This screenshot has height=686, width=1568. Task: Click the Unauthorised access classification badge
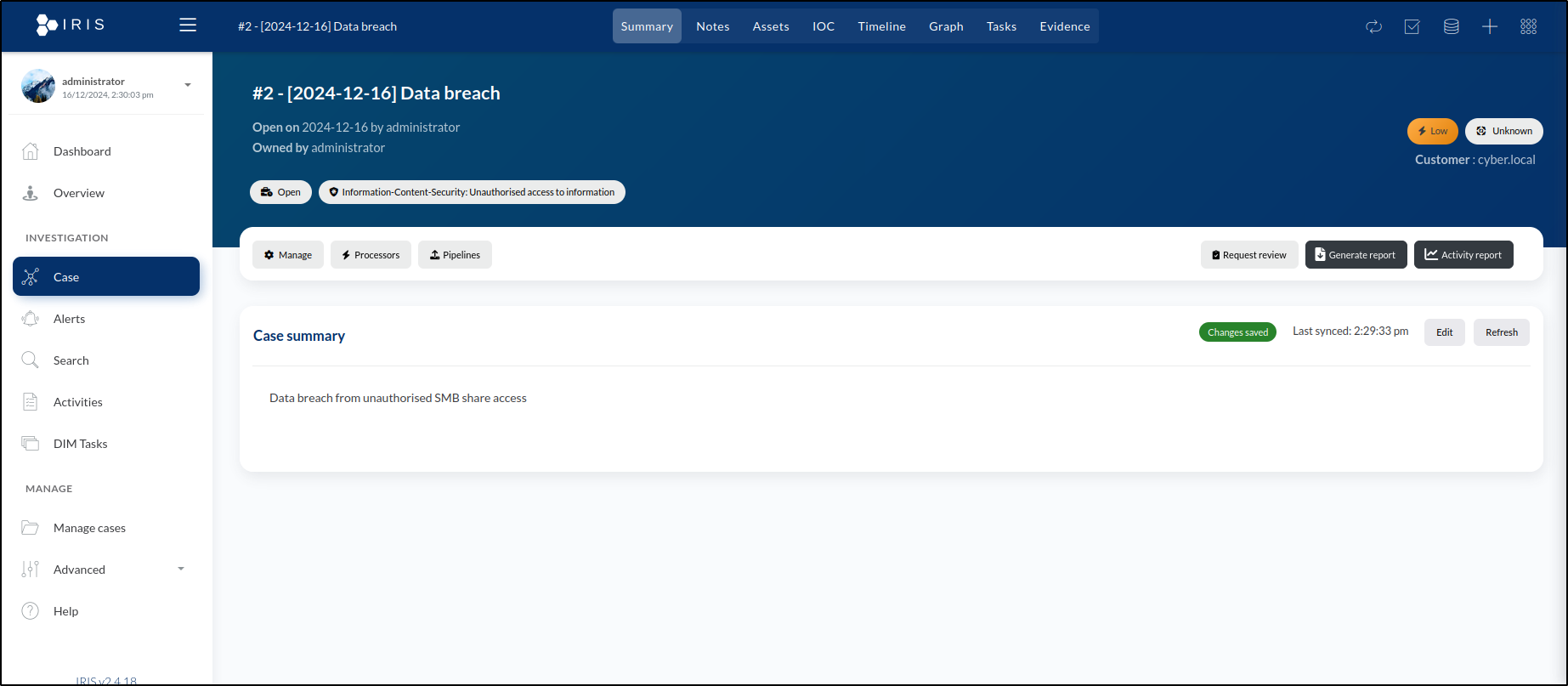[x=472, y=192]
